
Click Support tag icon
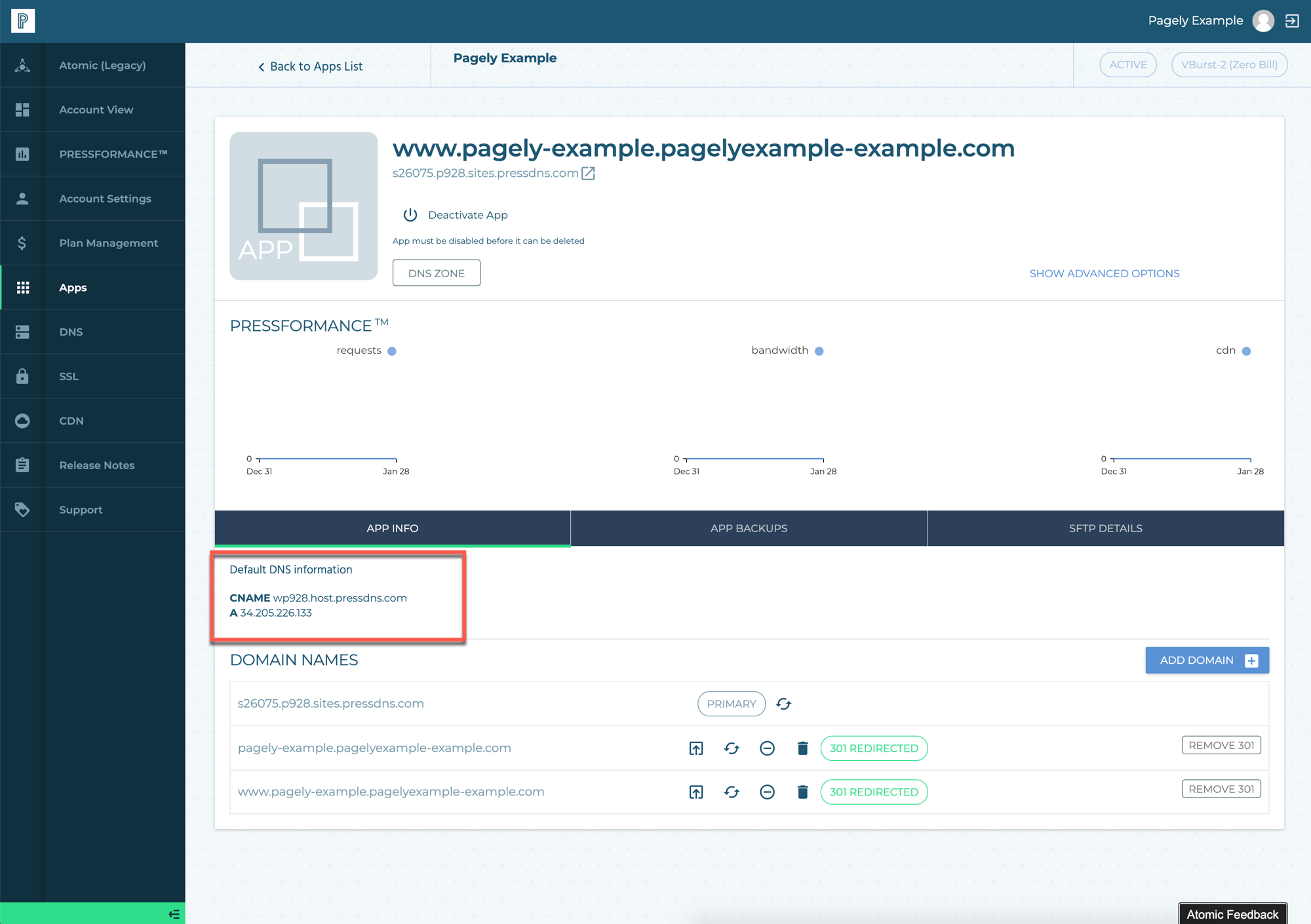[x=22, y=510]
